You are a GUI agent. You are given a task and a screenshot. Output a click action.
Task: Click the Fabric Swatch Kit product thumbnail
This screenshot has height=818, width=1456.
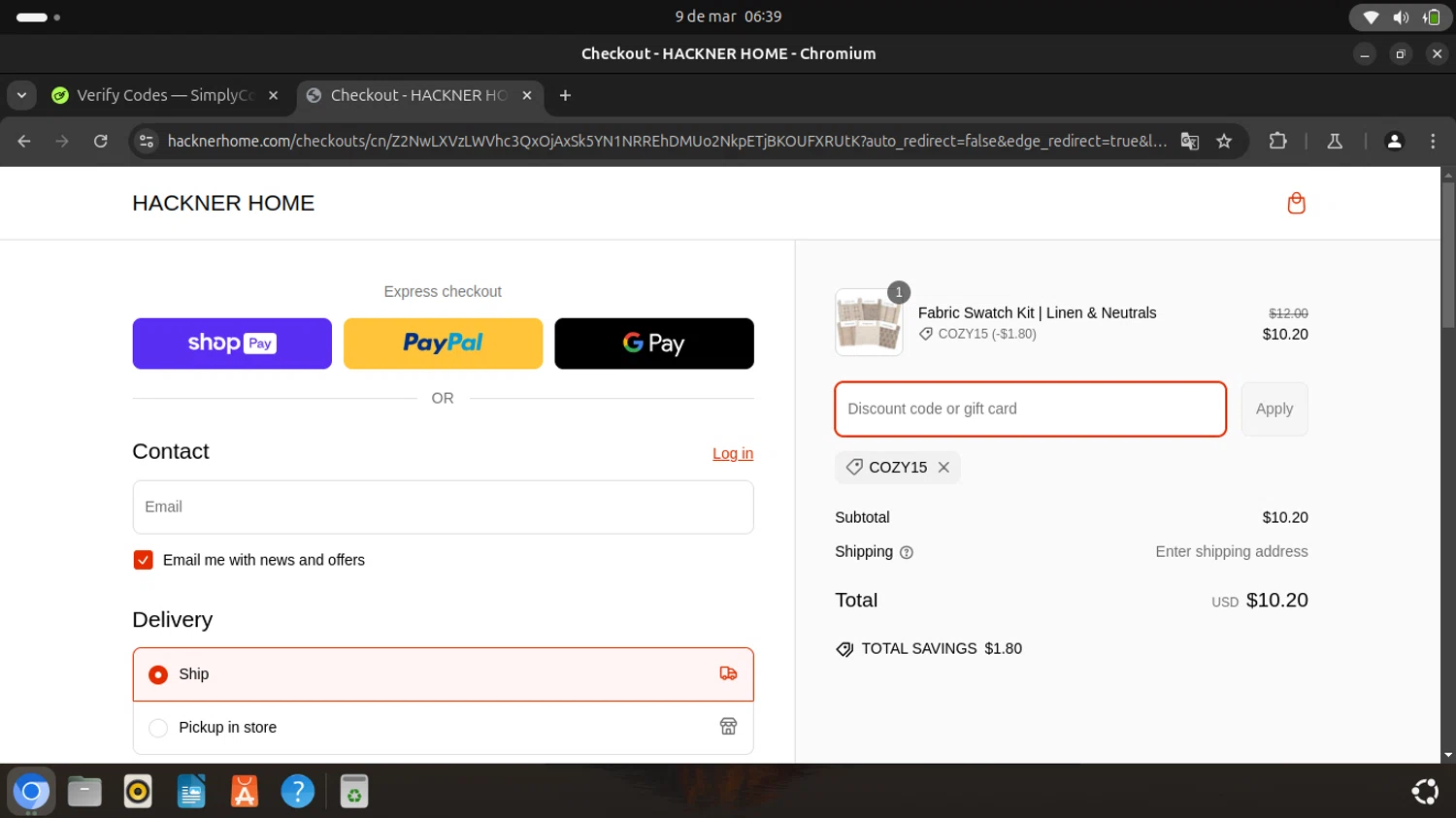point(869,322)
